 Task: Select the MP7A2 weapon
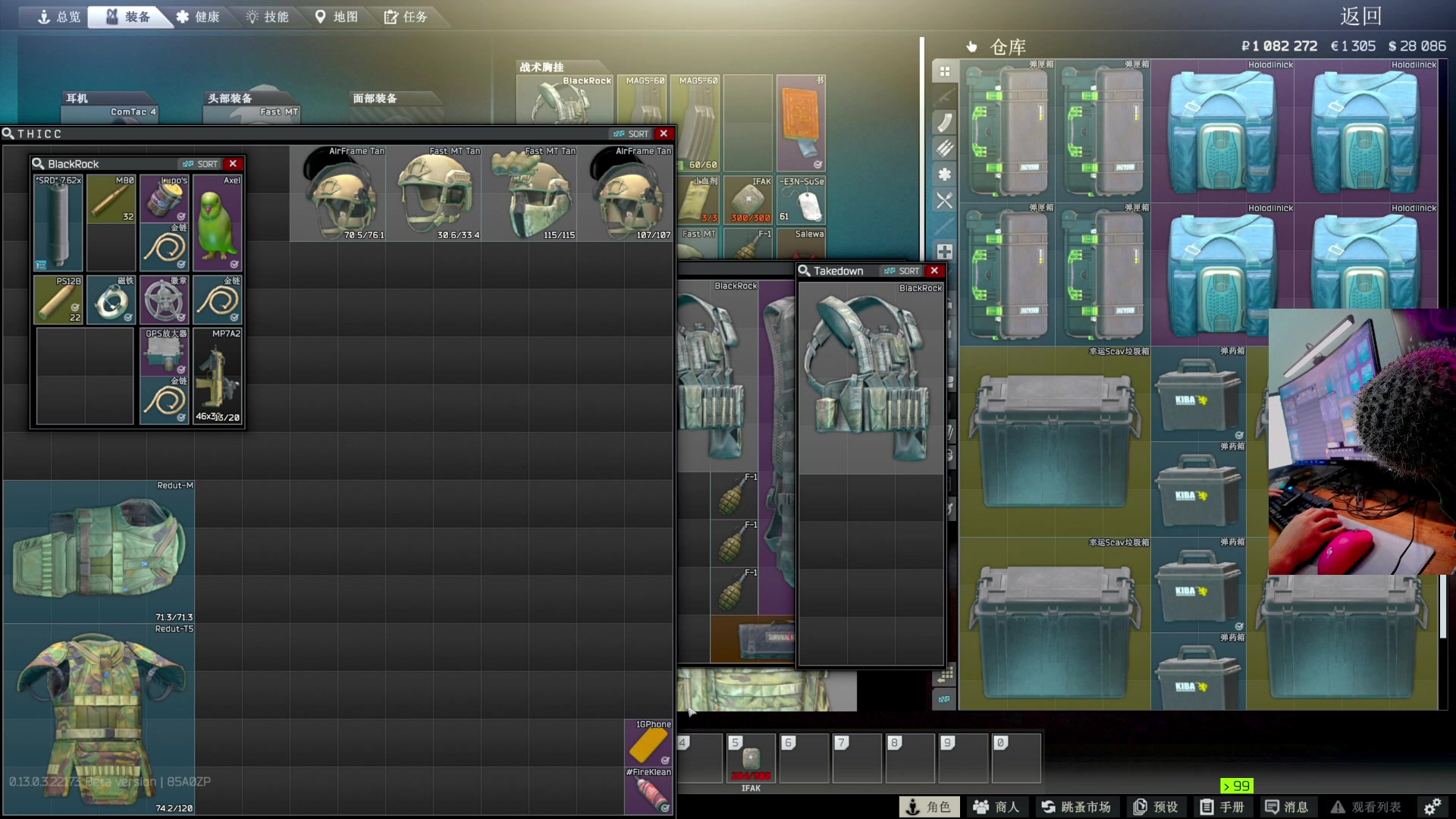pos(217,375)
